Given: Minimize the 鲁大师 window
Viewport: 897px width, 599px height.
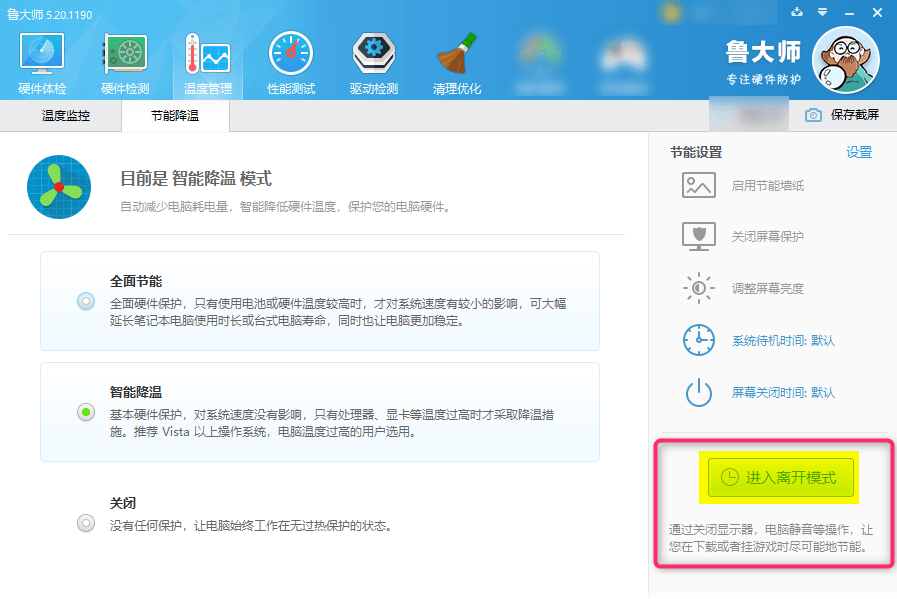Looking at the screenshot, I should (850, 13).
